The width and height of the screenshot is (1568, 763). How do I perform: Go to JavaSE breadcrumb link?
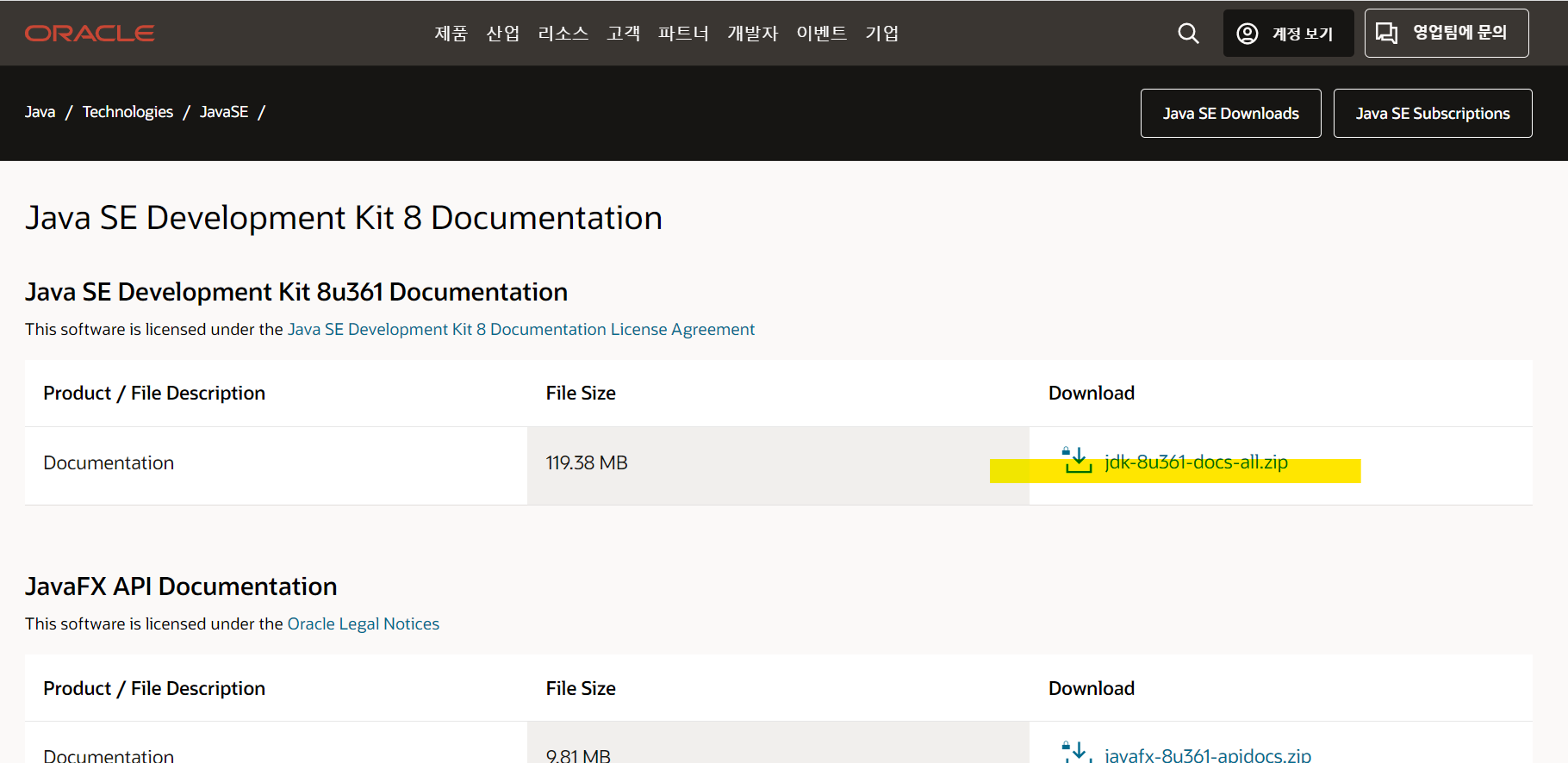pyautogui.click(x=224, y=112)
